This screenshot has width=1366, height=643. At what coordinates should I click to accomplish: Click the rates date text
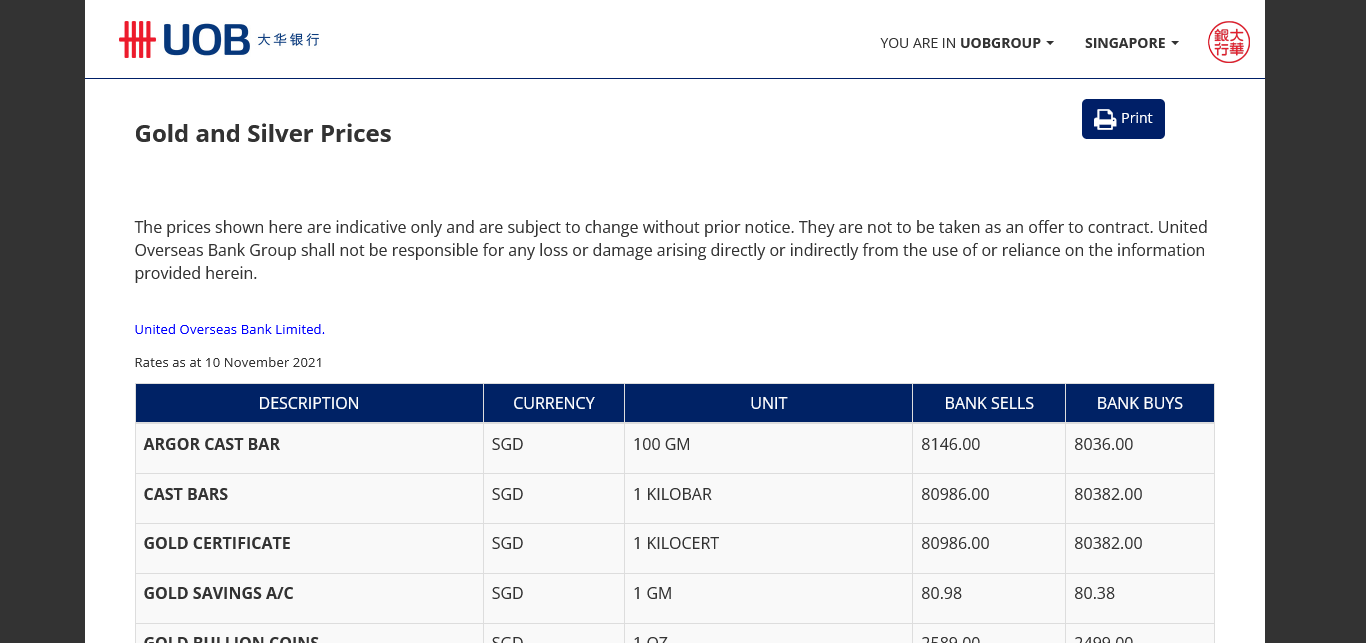coord(229,362)
